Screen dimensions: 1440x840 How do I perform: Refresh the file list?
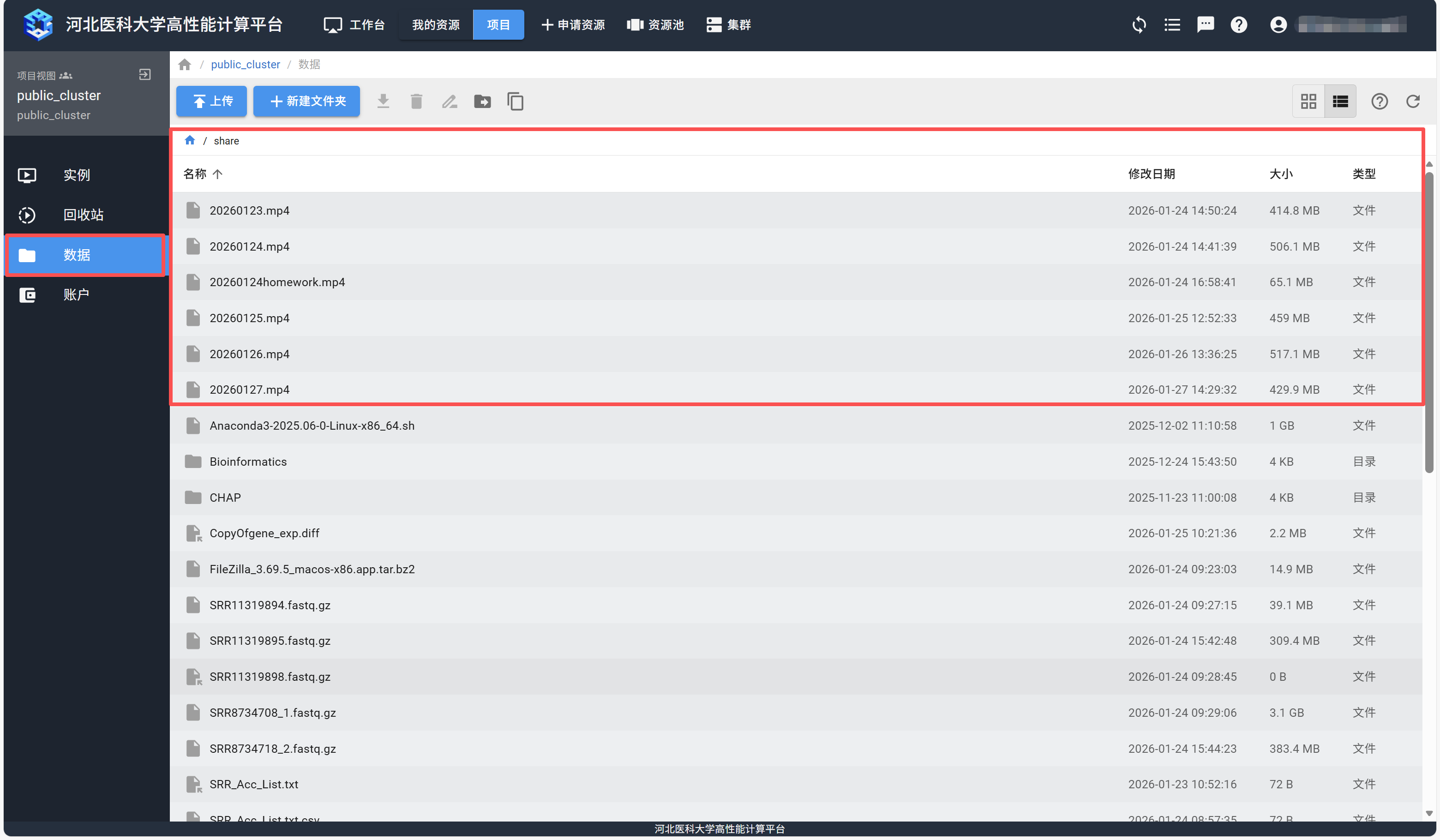coord(1413,102)
